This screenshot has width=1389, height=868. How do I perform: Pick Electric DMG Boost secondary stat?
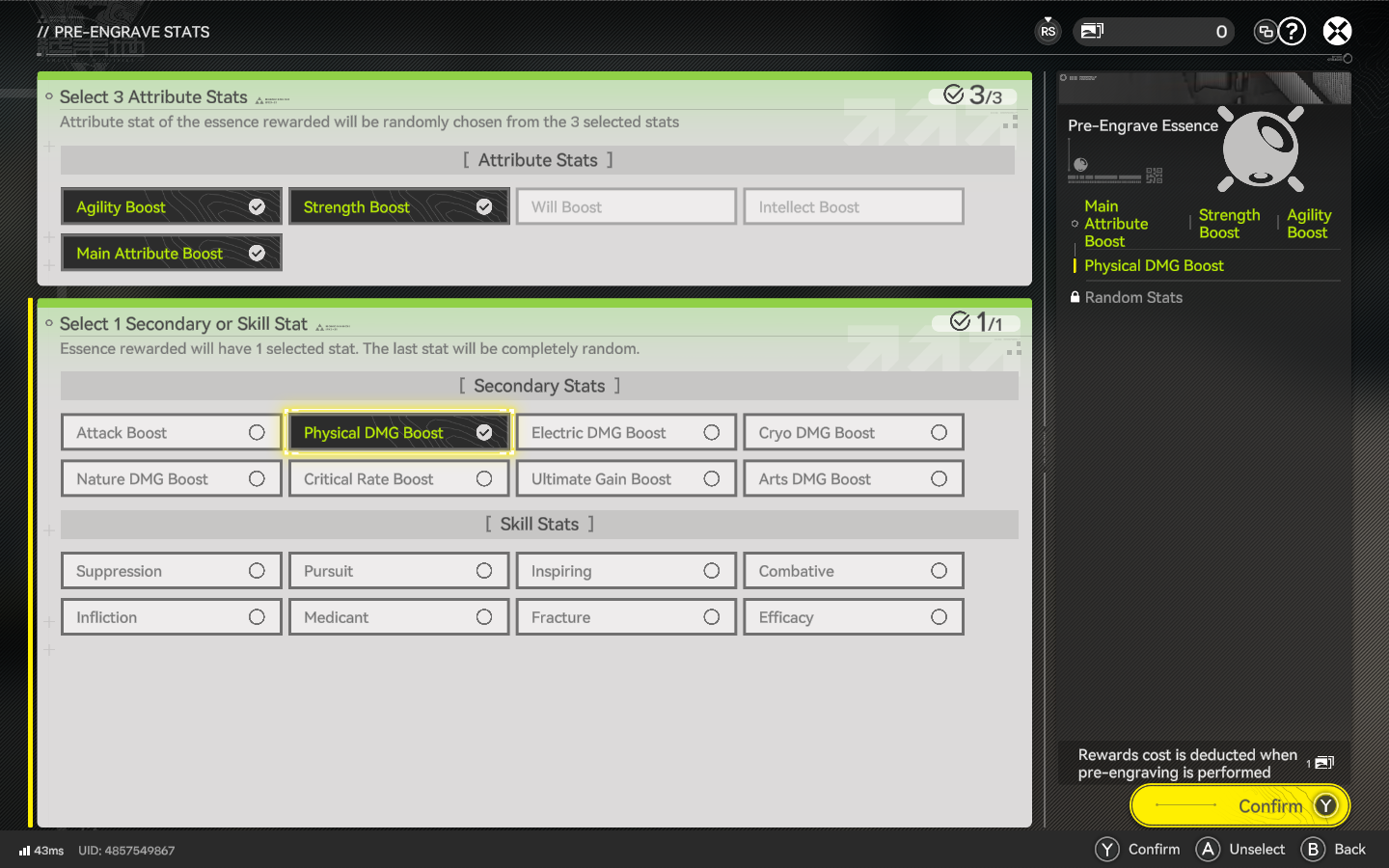[x=627, y=432]
